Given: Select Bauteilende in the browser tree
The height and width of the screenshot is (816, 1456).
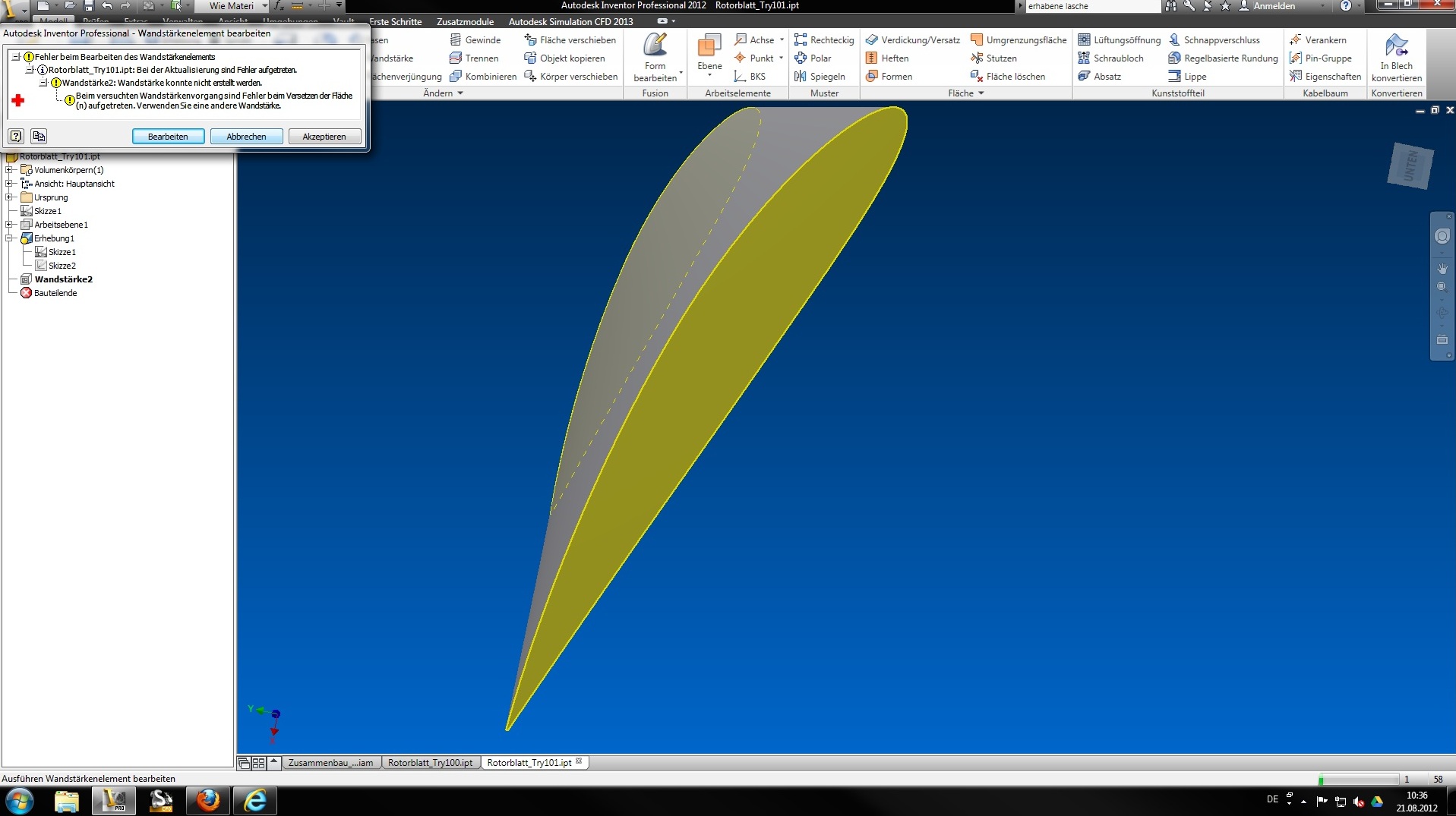Looking at the screenshot, I should pos(55,293).
